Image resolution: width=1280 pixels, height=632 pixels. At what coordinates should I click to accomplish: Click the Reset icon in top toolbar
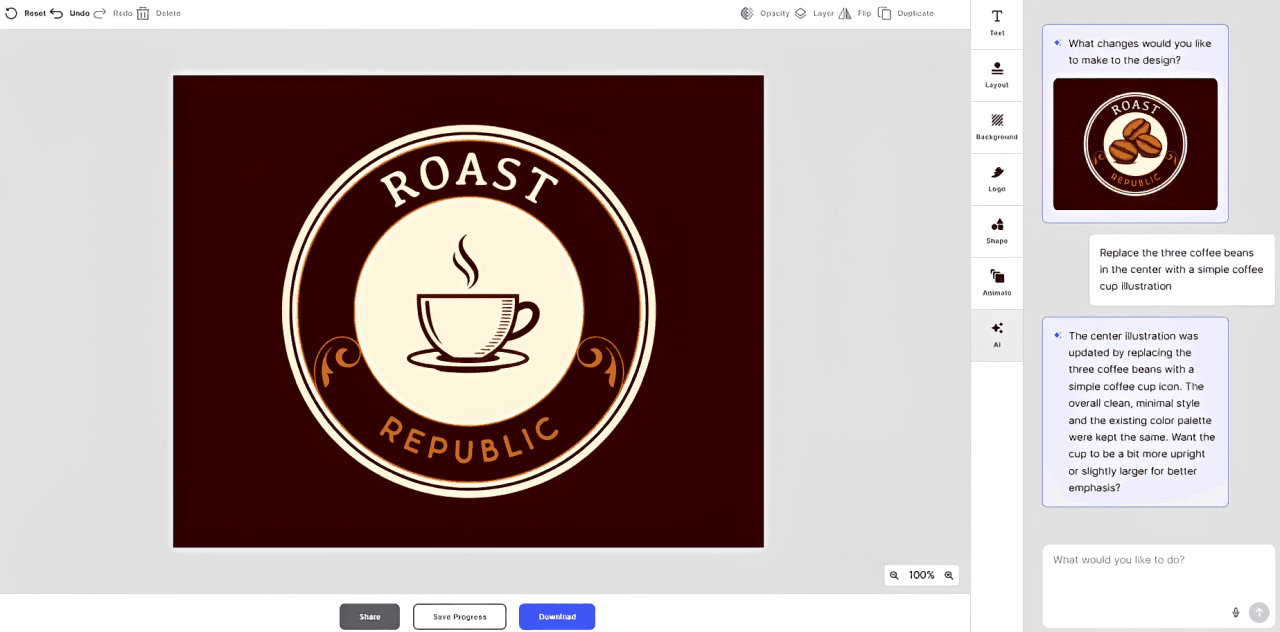point(11,13)
